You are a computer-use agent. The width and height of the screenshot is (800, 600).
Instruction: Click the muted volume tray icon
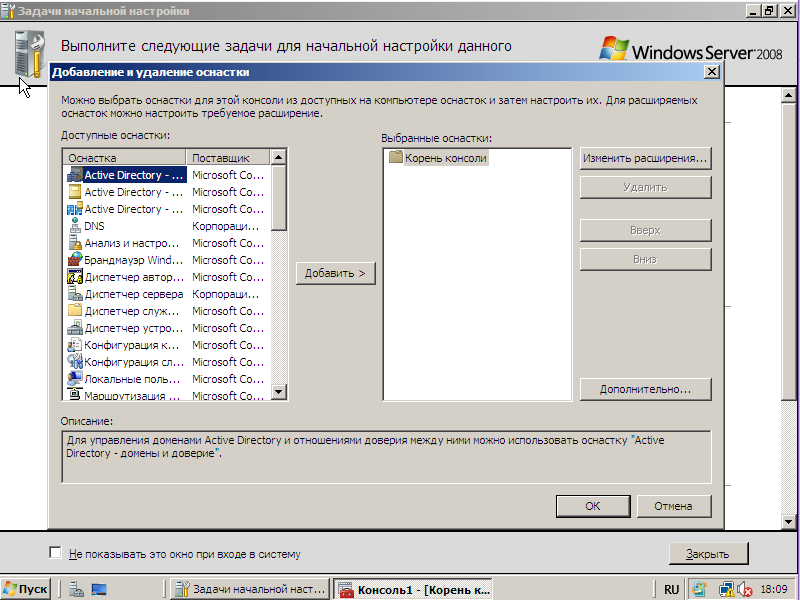(x=744, y=590)
